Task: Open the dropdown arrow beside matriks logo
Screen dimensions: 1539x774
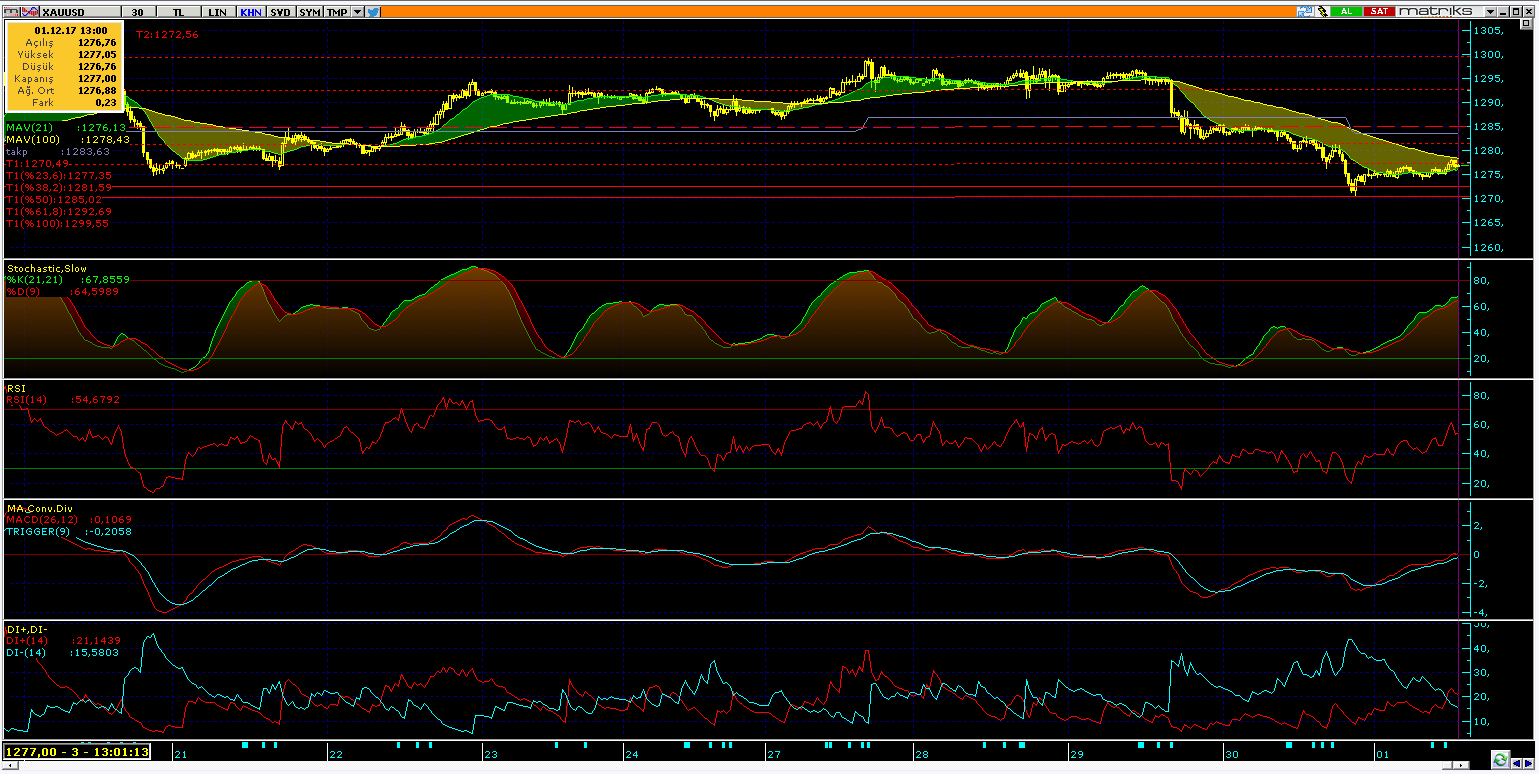Action: [x=1490, y=11]
